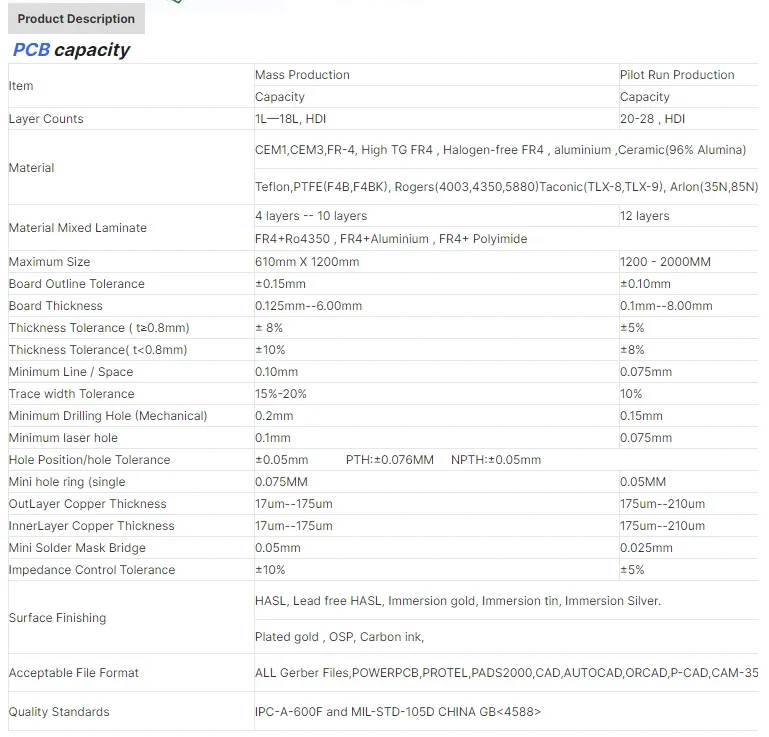Select the 'Pilot Run Production' header cell
Screen dimensions: 769x737
pos(677,75)
